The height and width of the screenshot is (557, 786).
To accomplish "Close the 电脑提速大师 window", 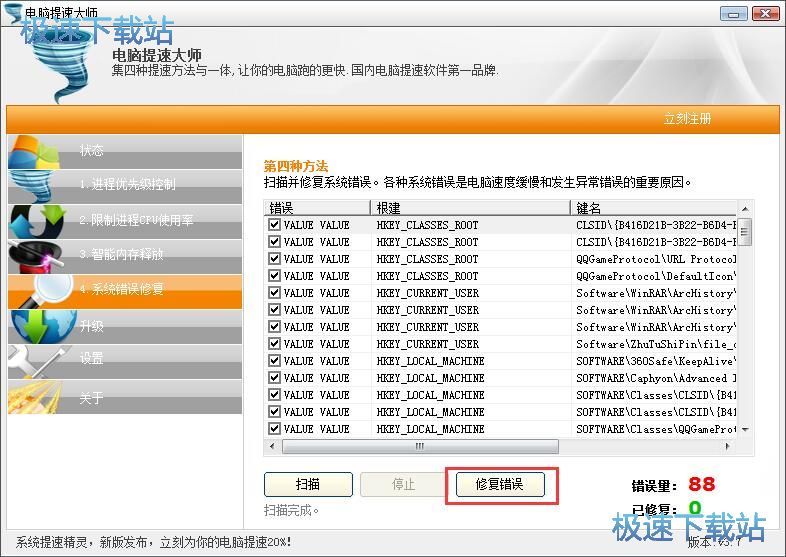I will (765, 14).
